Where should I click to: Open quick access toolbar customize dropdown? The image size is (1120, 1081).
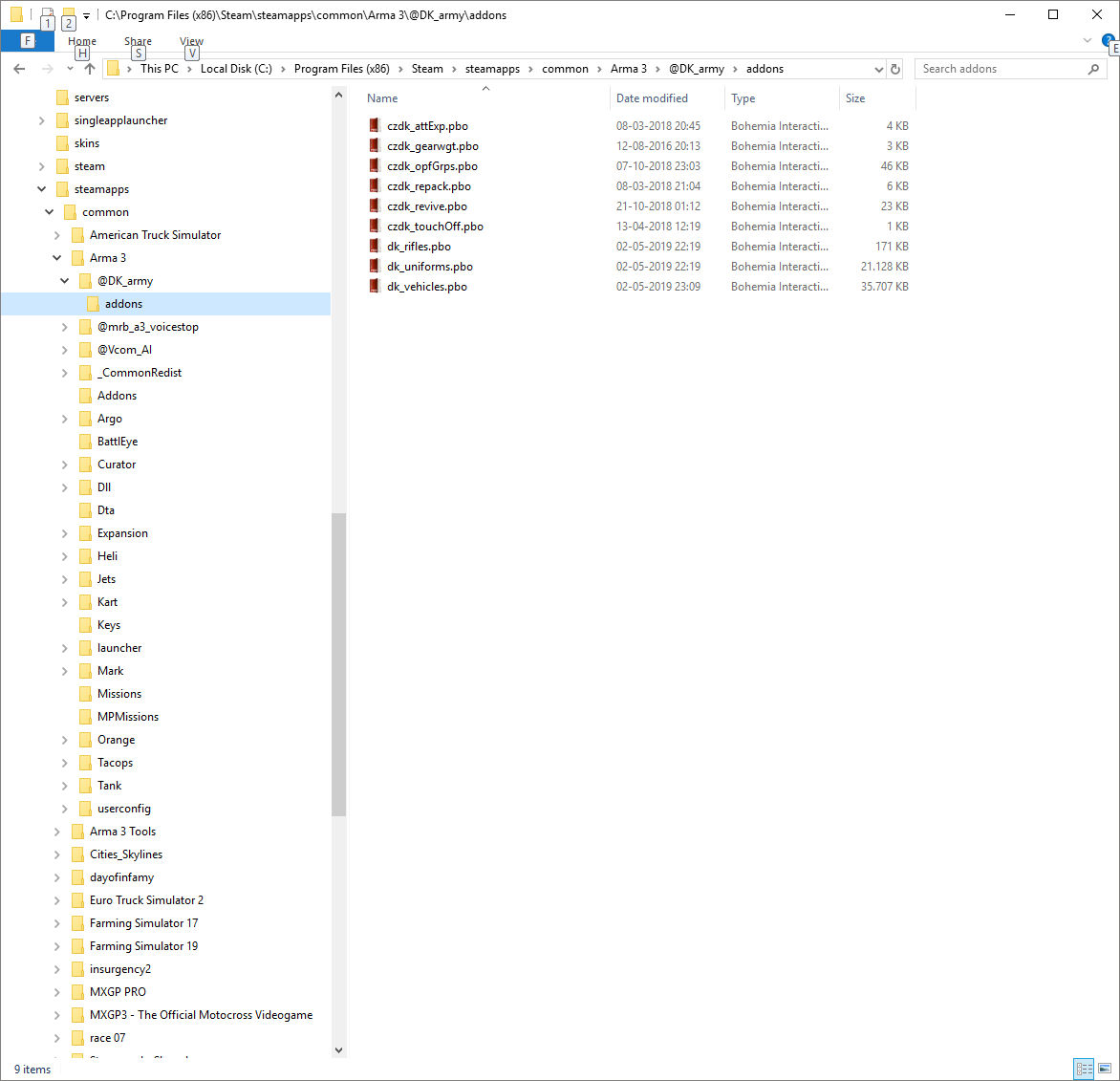pos(86,15)
